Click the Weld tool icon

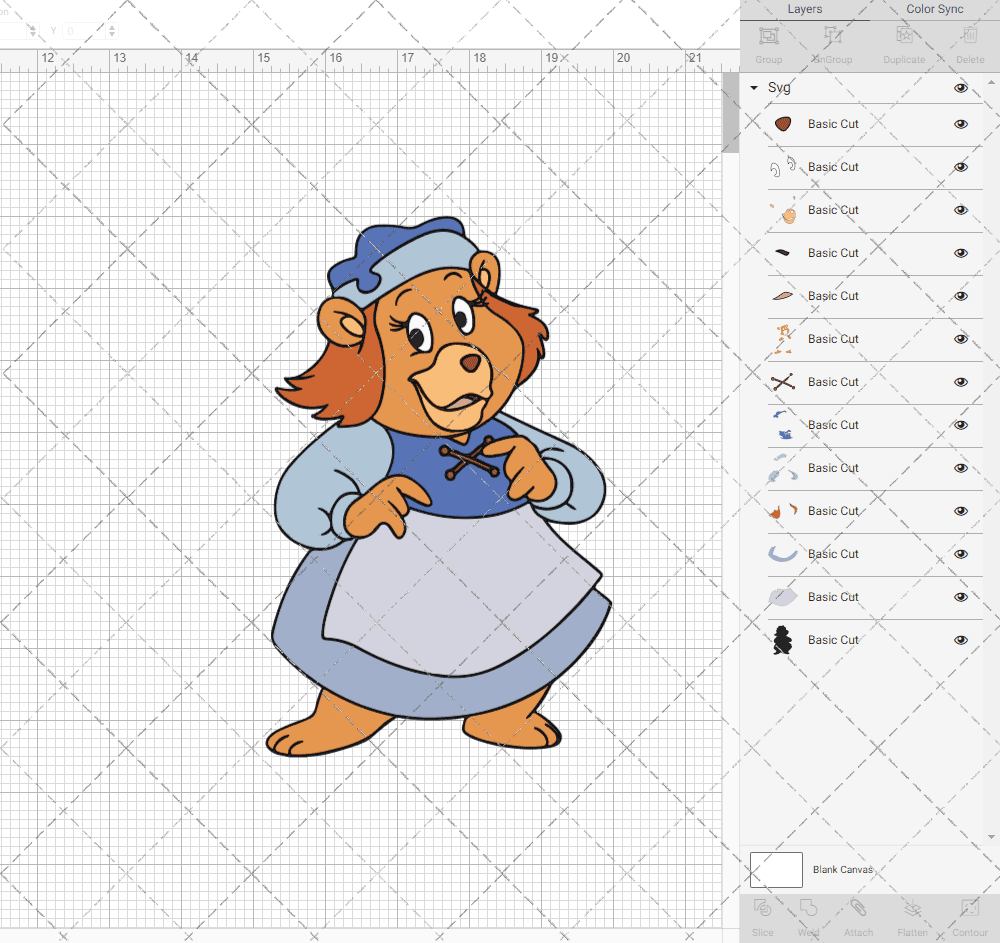pos(808,908)
